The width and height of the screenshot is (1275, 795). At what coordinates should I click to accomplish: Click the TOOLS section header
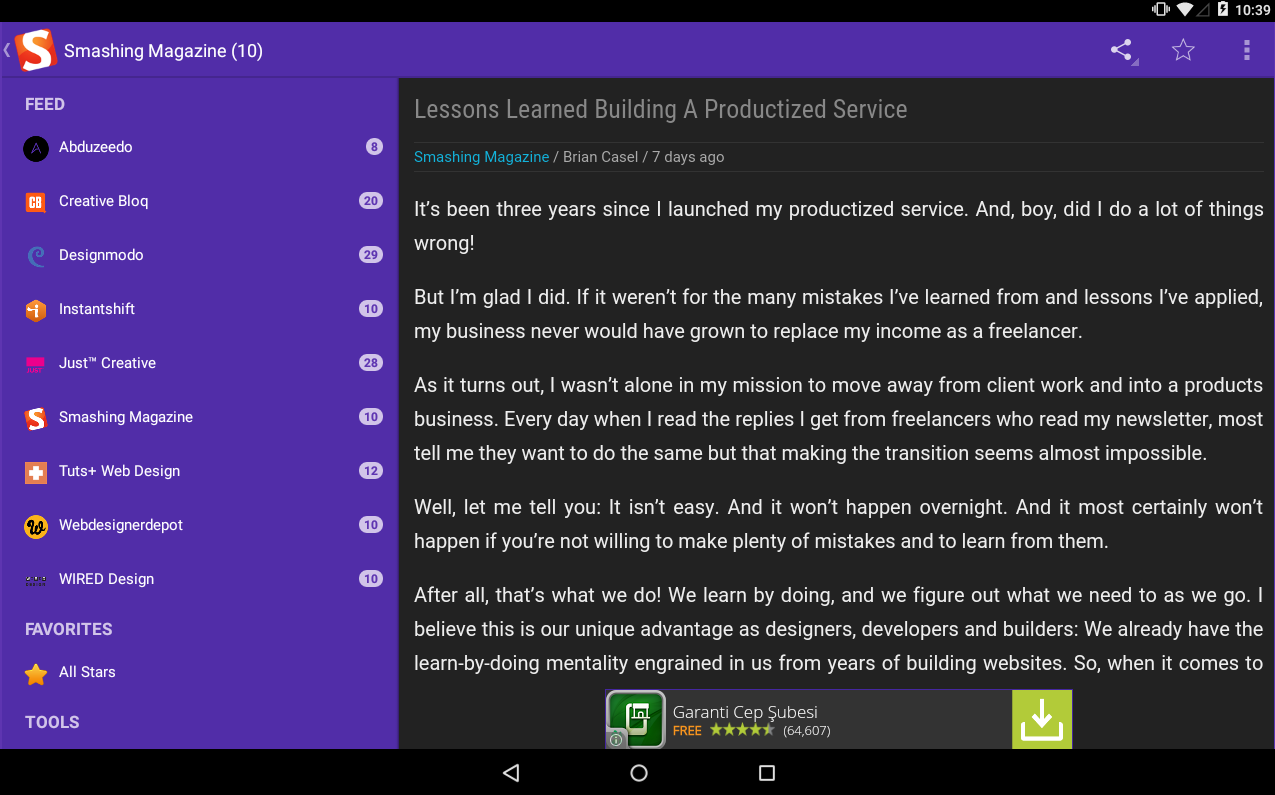click(x=52, y=722)
